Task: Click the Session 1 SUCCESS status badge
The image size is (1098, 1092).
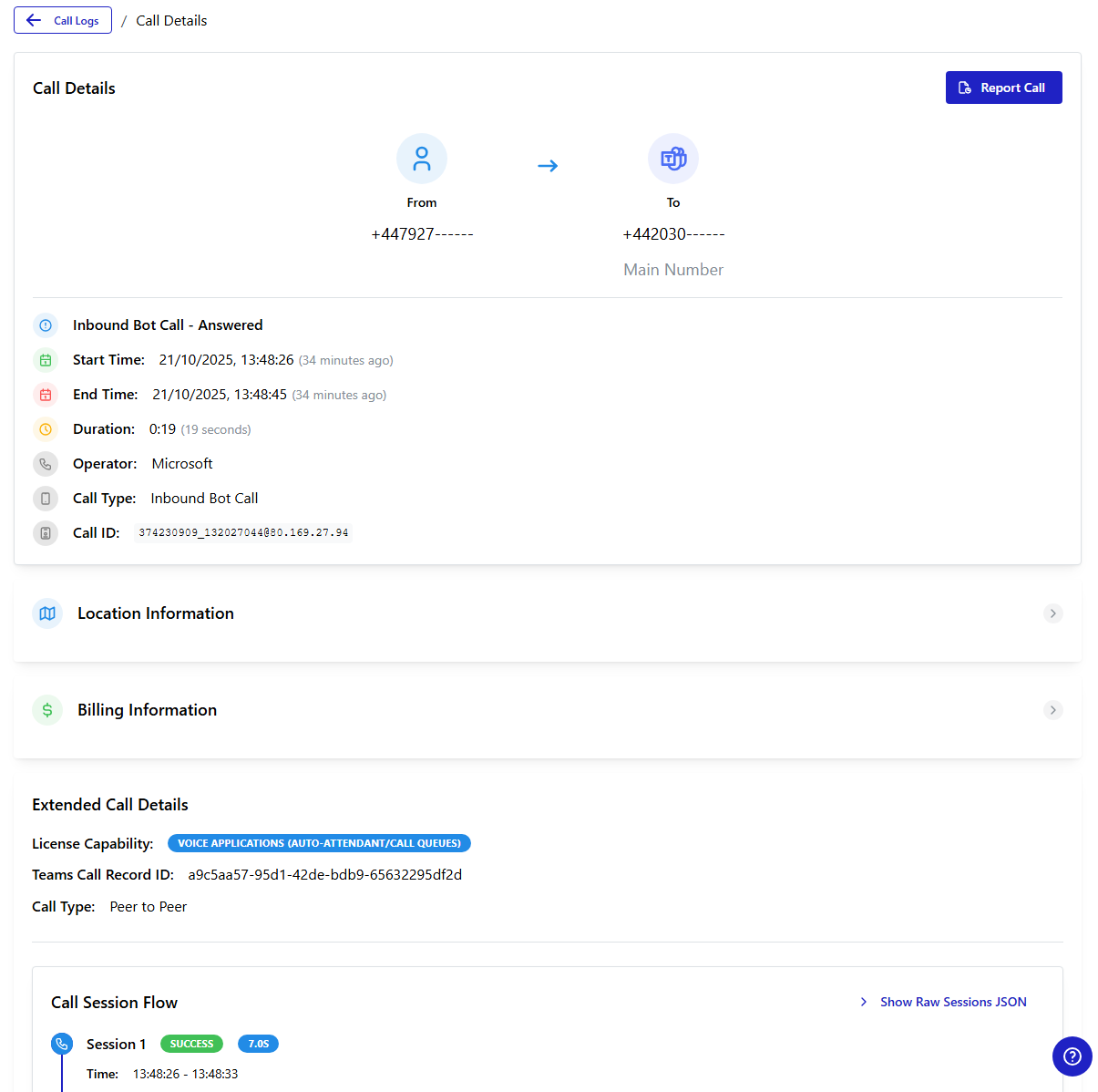Action: coord(191,1044)
